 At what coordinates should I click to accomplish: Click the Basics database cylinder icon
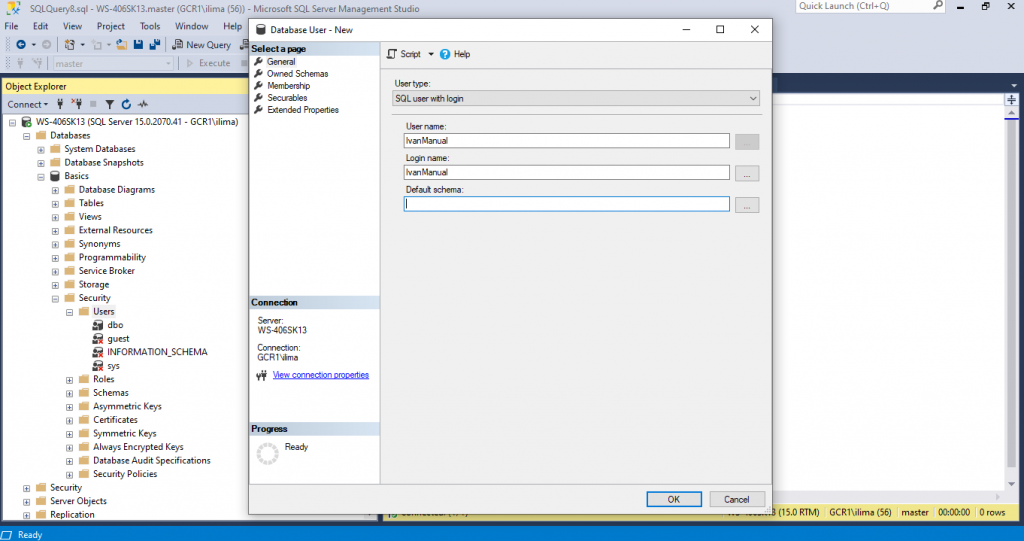coord(56,176)
